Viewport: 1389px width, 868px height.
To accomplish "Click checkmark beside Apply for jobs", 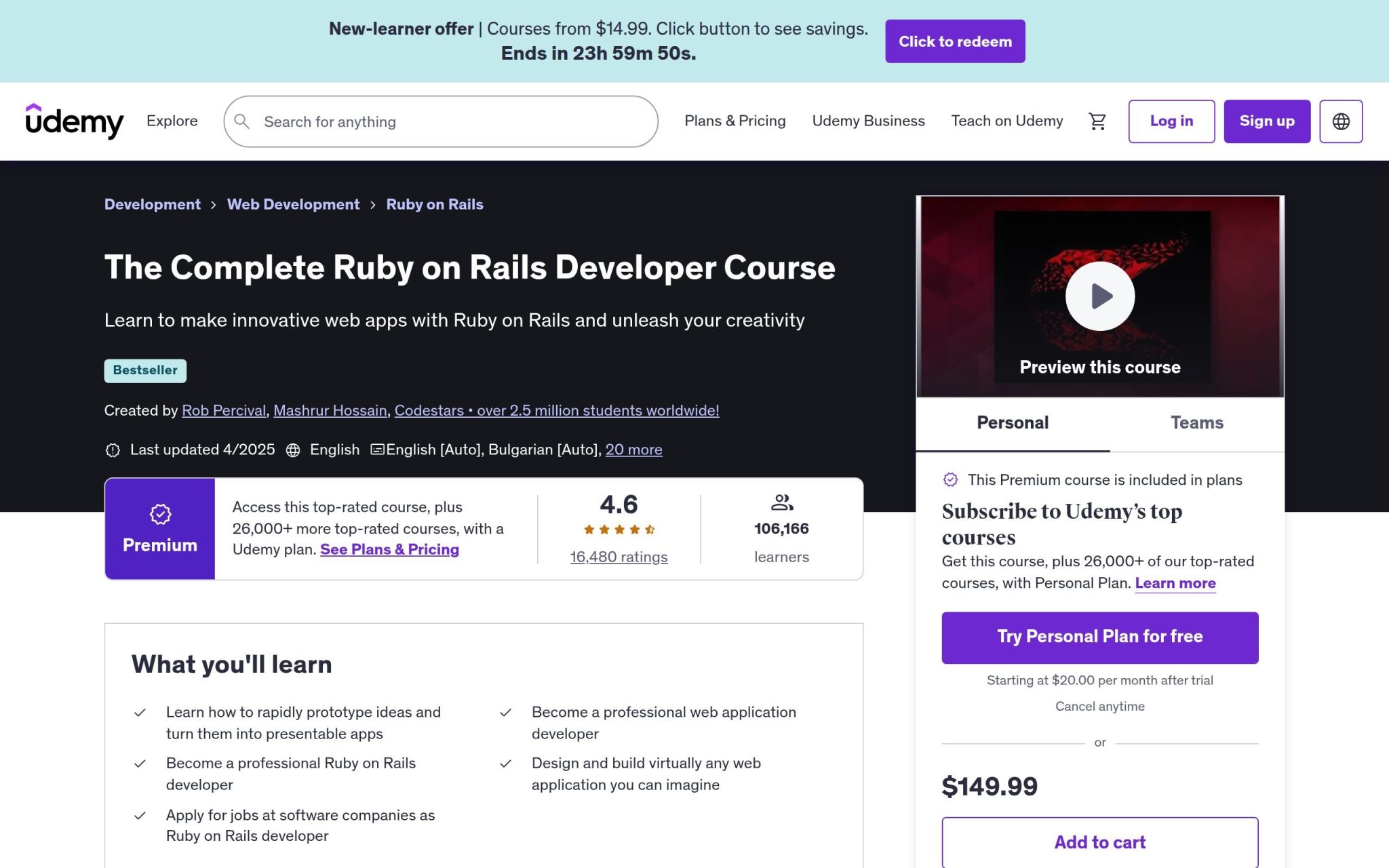I will pyautogui.click(x=140, y=816).
